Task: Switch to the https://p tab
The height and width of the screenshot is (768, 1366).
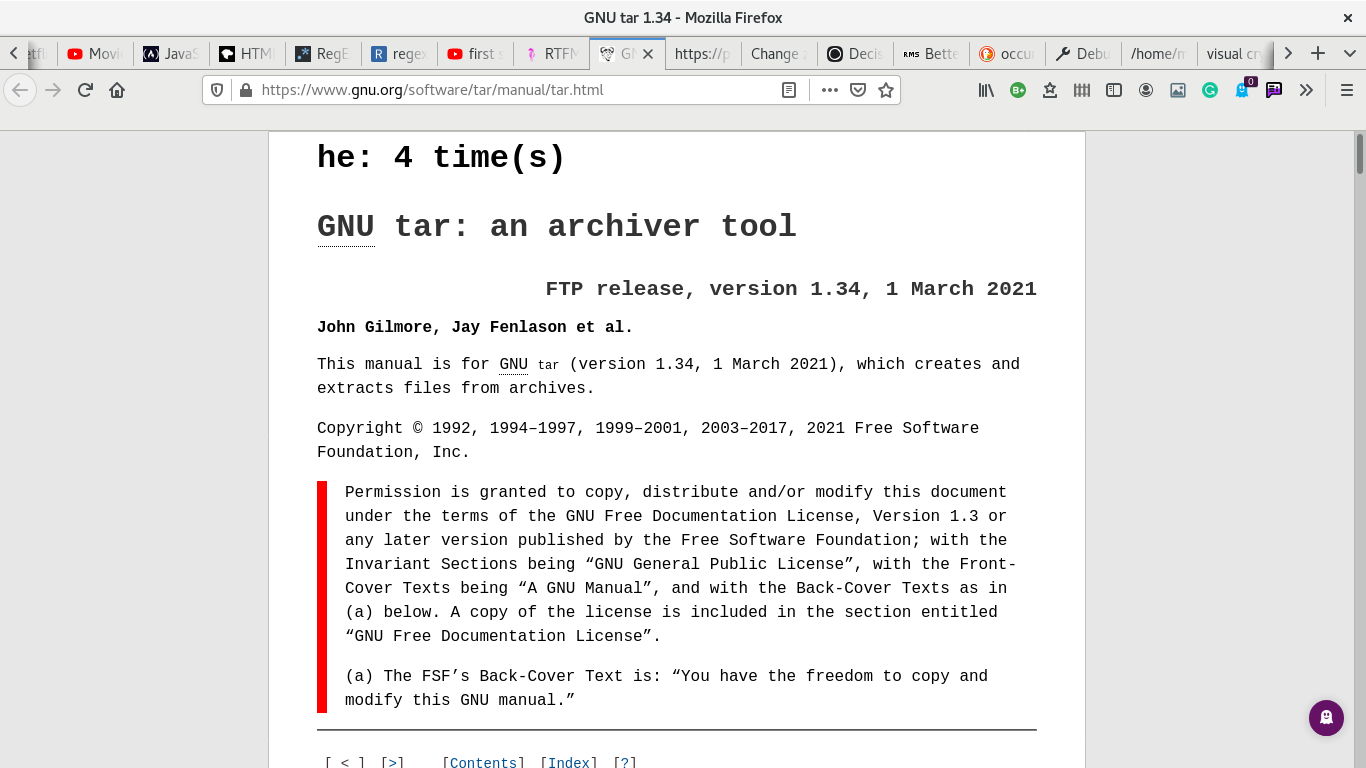Action: tap(703, 54)
